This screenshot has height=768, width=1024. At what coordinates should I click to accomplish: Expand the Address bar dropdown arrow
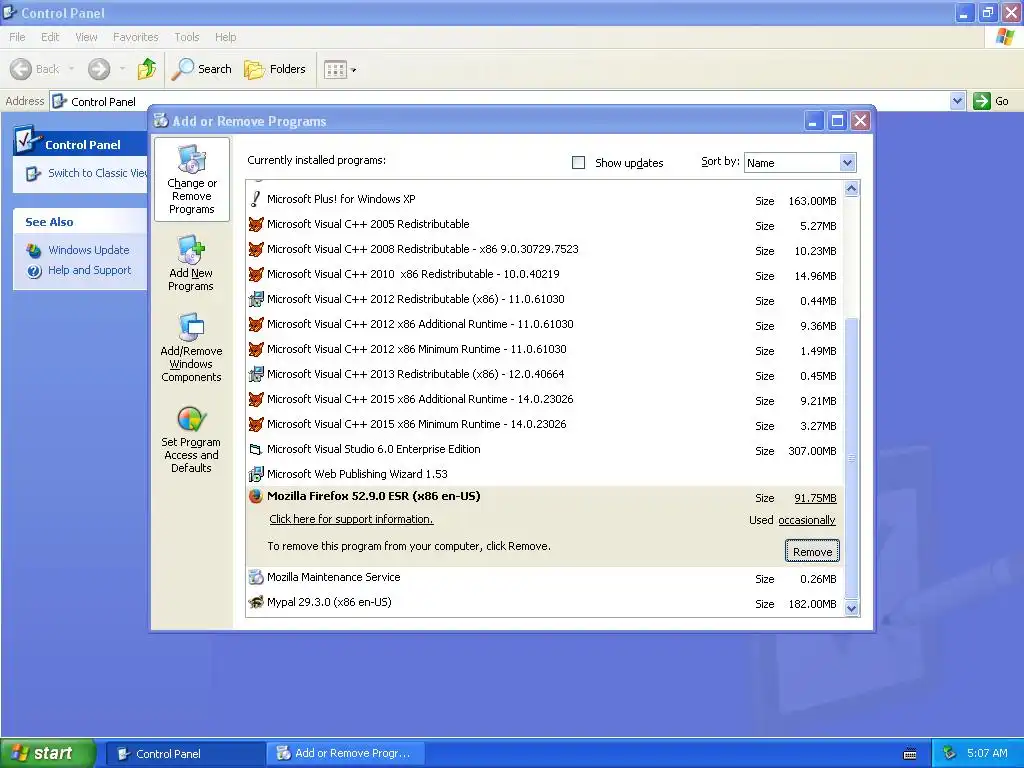tap(957, 101)
